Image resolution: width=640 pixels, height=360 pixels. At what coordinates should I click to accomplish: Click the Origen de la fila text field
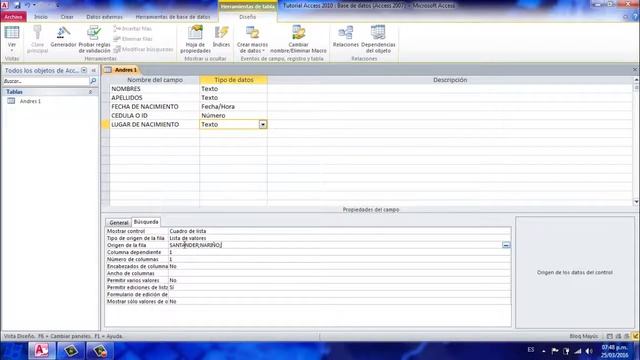point(335,245)
